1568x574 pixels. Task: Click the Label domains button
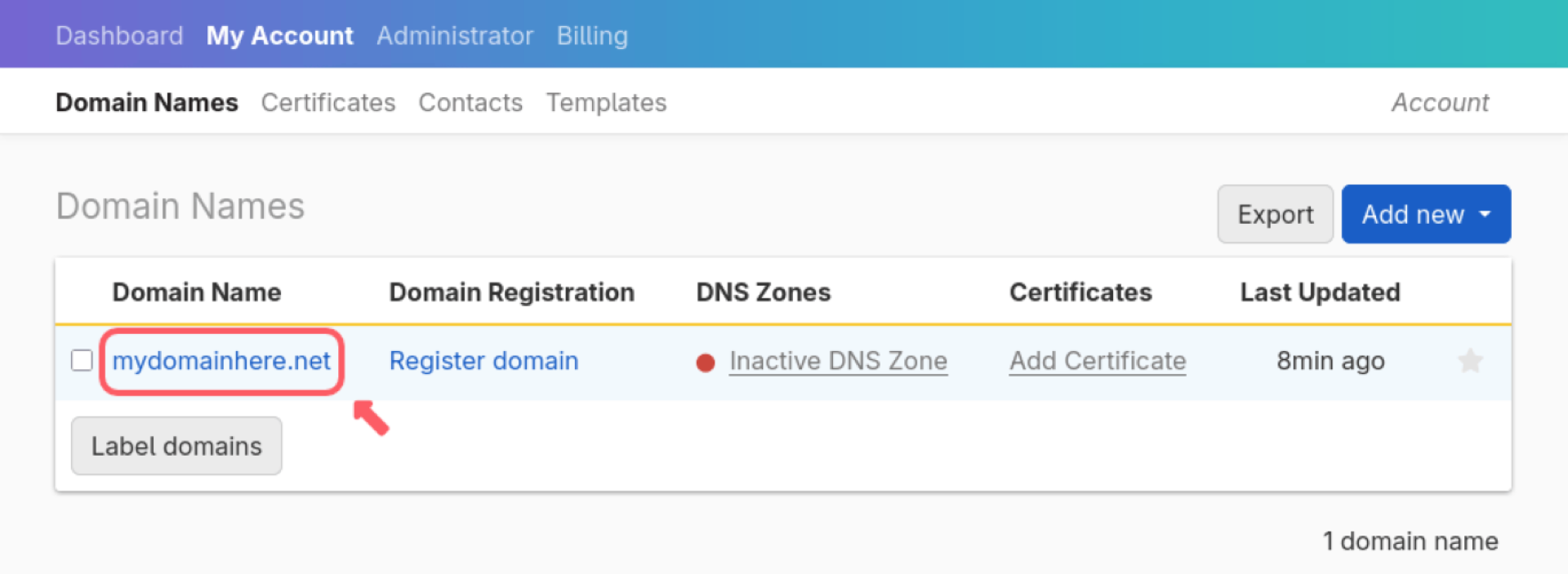point(176,446)
